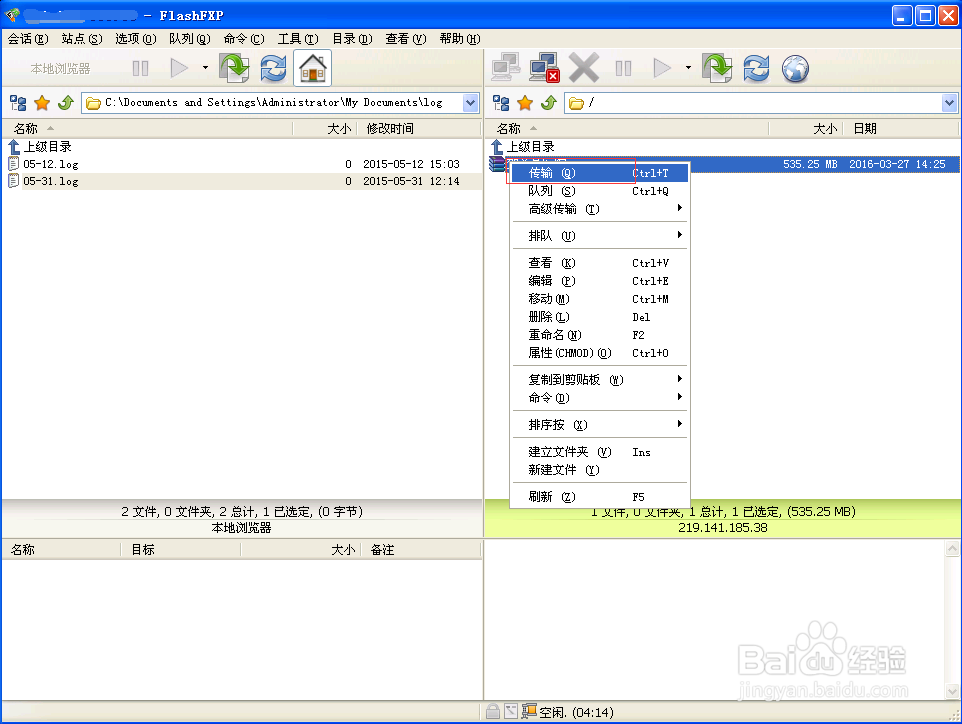
Task: Choose 重命名 in context menu
Action: tap(599, 334)
